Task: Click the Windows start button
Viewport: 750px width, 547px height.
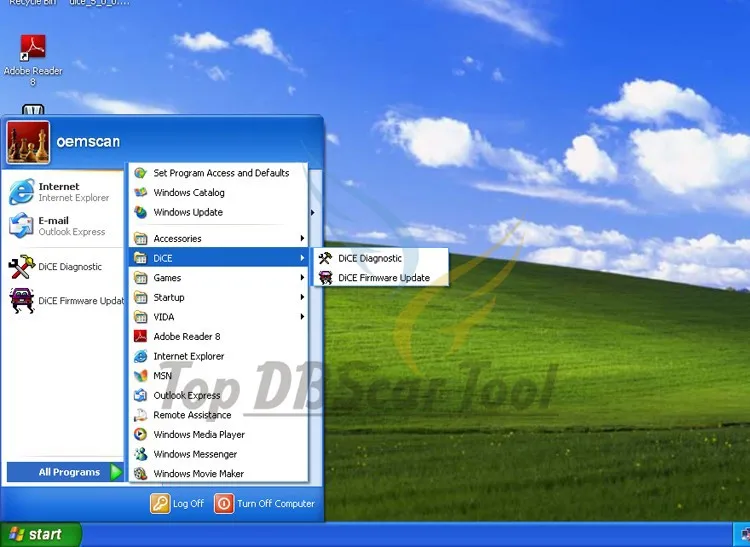Action: (x=41, y=534)
